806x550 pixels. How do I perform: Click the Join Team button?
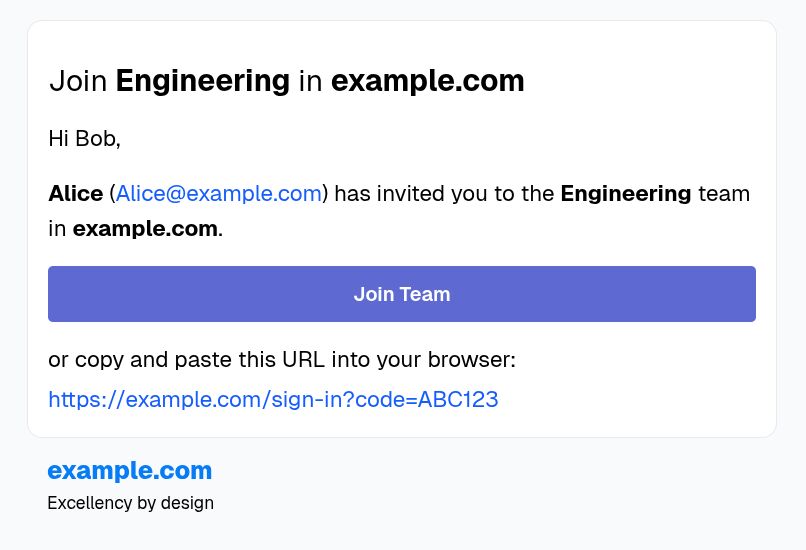point(402,294)
